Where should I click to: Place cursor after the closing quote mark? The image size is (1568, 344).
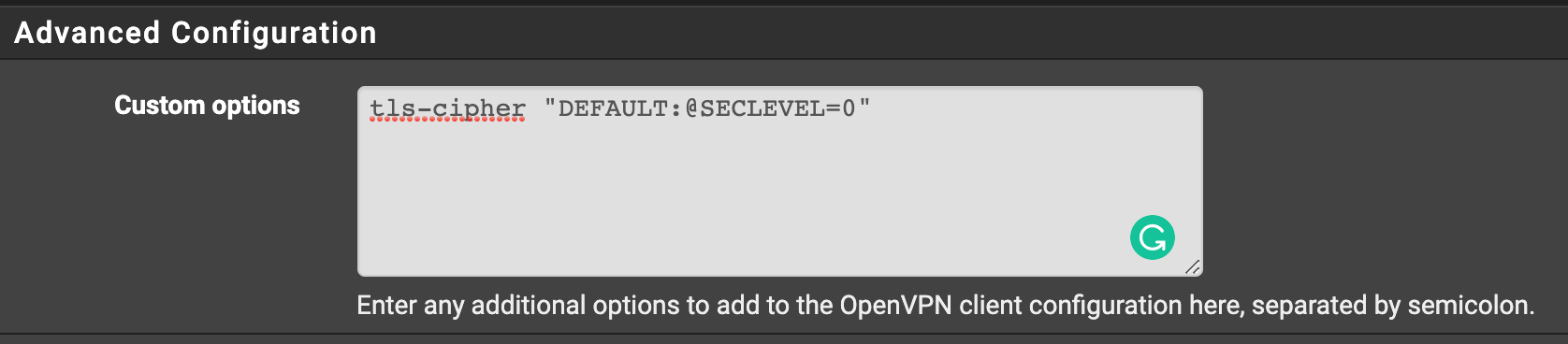pyautogui.click(x=872, y=108)
